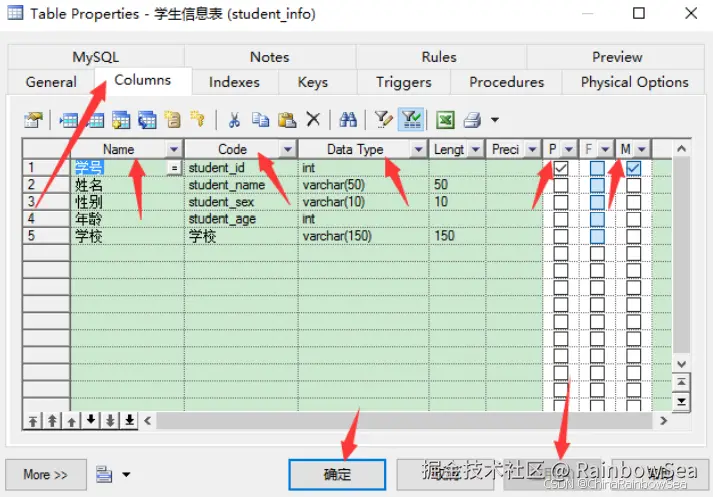The image size is (713, 497).
Task: Cut the selected row with scissors icon
Action: pos(234,120)
